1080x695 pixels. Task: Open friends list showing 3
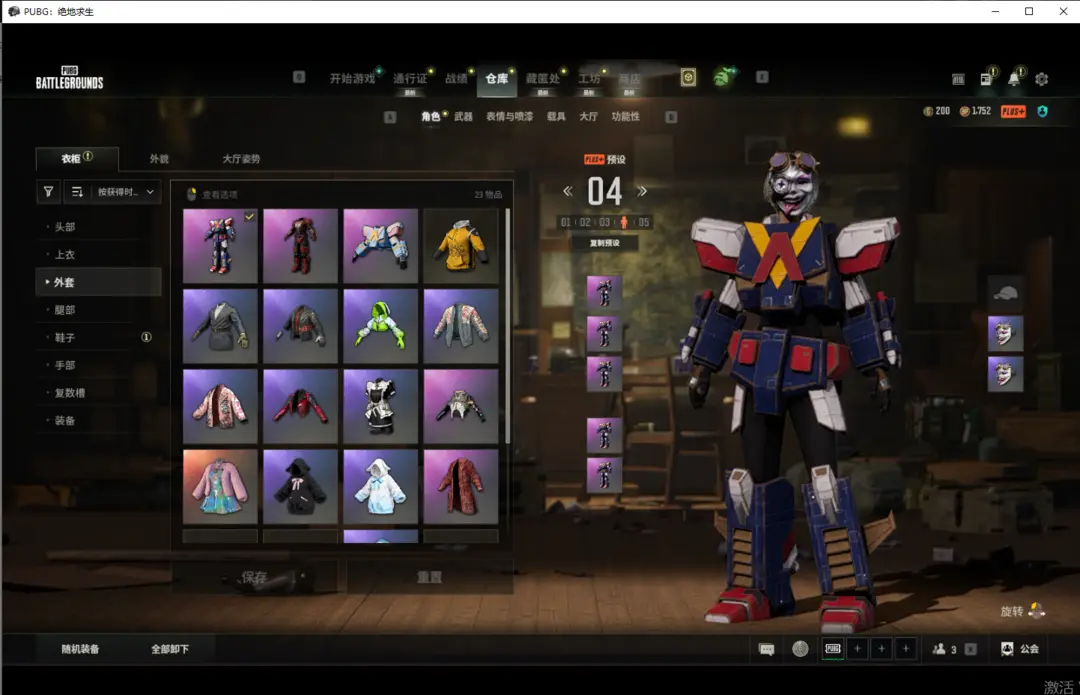coord(944,649)
